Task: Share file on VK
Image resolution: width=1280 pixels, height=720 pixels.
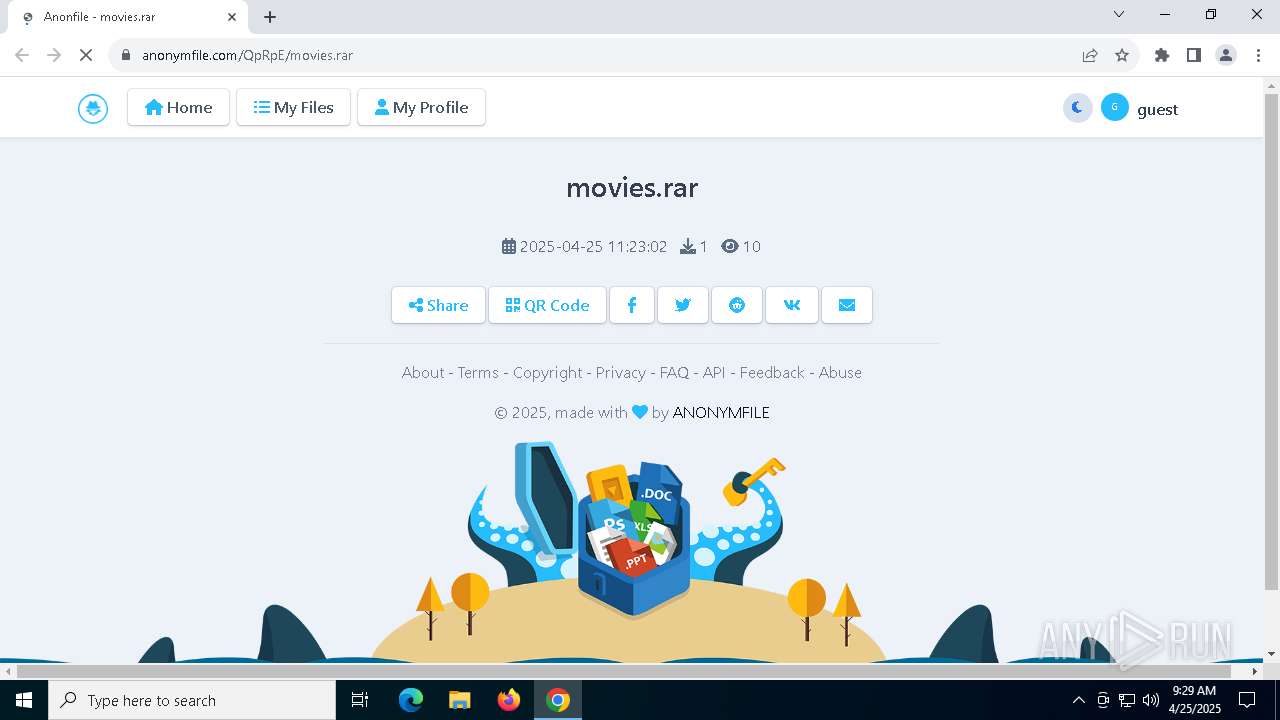Action: [x=792, y=305]
